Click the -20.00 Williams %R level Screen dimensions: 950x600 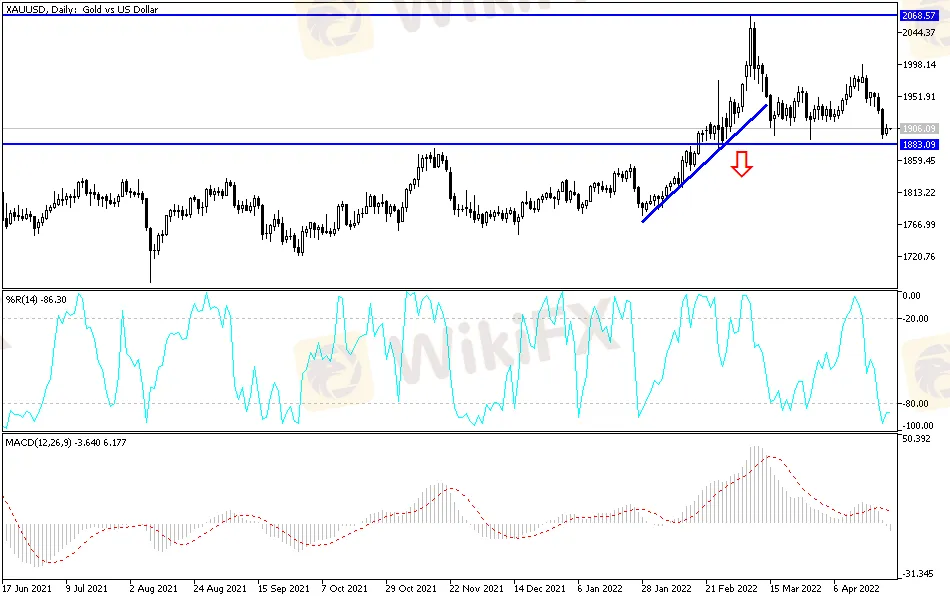pyautogui.click(x=915, y=319)
